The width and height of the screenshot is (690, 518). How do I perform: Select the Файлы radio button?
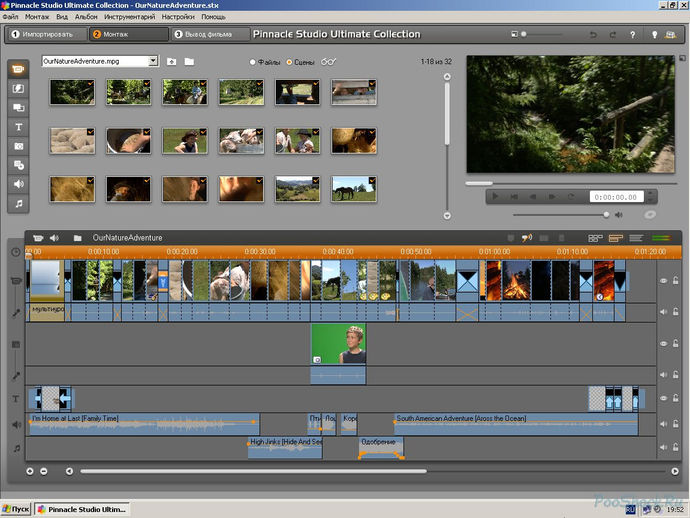pos(253,62)
